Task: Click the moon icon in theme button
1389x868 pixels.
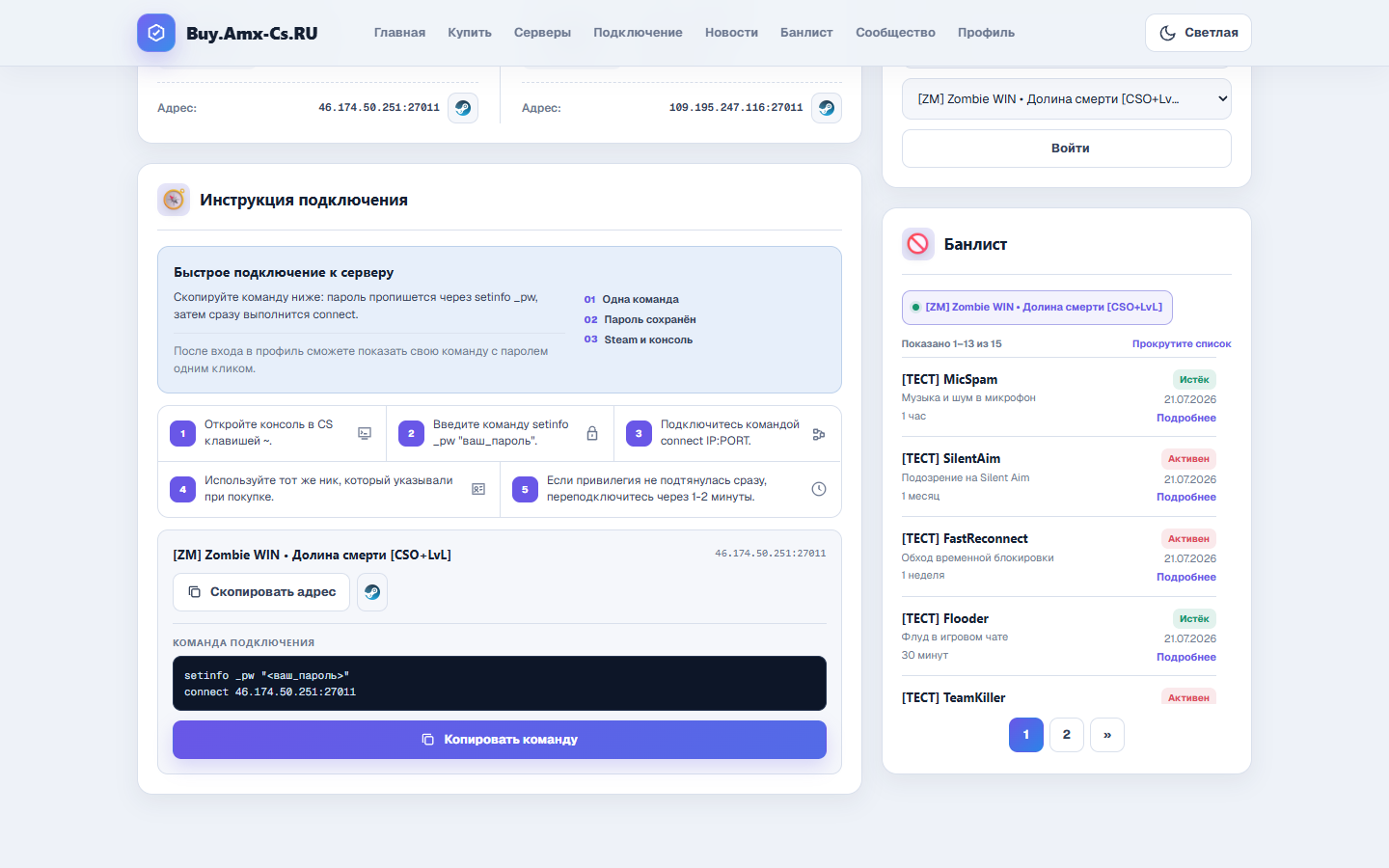Action: tap(1167, 33)
